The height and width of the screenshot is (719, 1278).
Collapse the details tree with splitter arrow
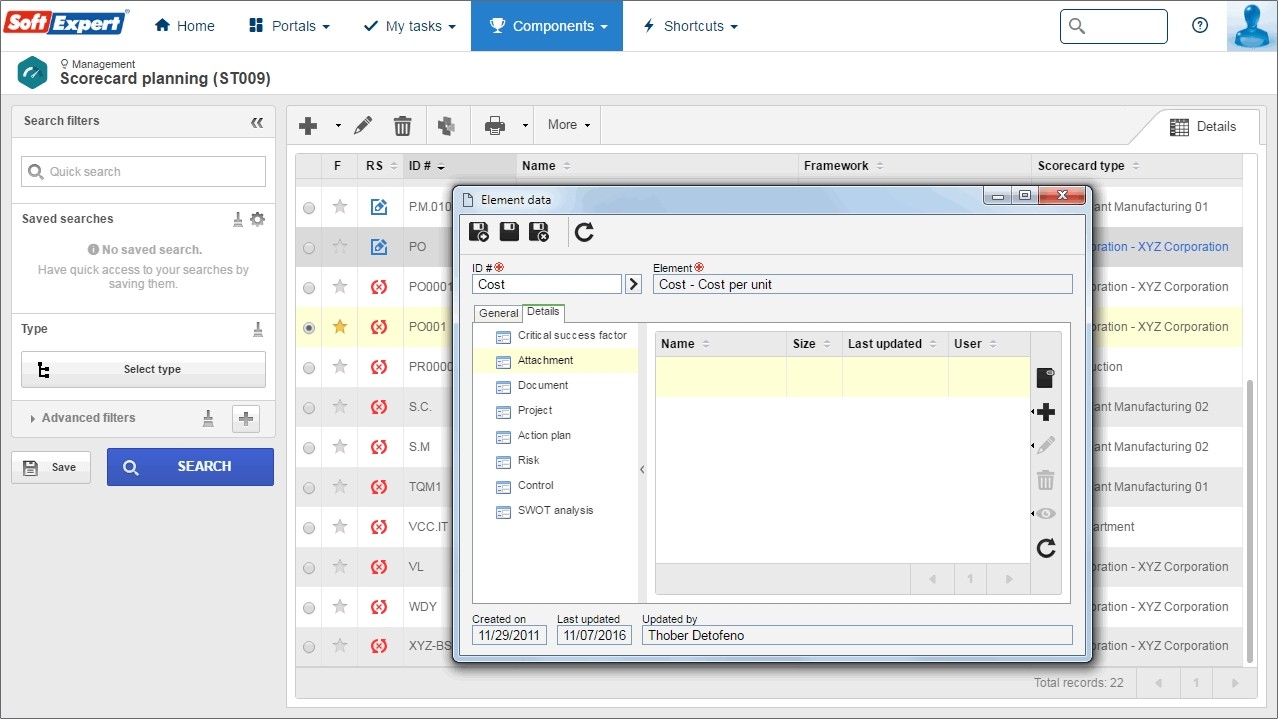tap(642, 469)
